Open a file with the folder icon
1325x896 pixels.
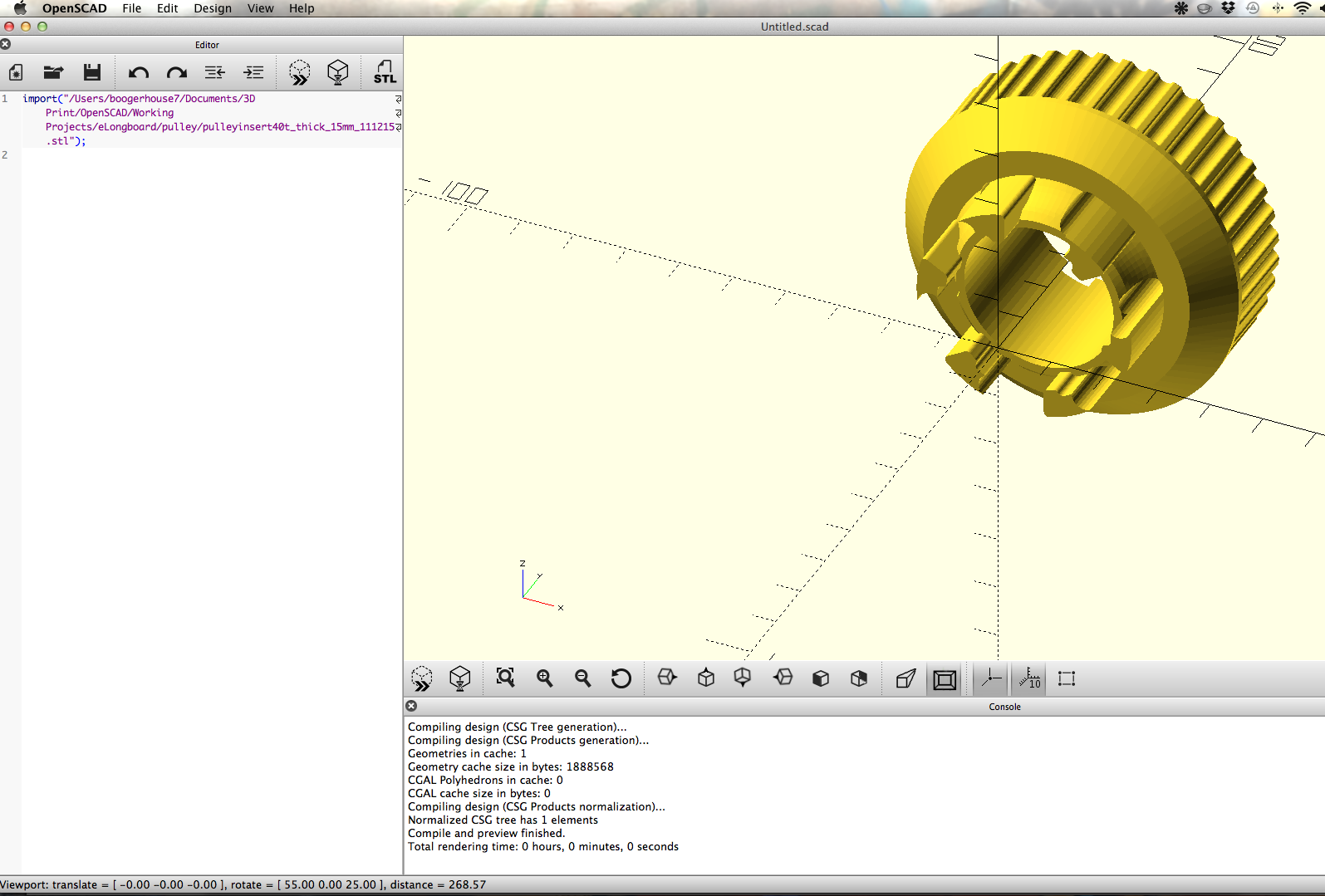pyautogui.click(x=53, y=73)
